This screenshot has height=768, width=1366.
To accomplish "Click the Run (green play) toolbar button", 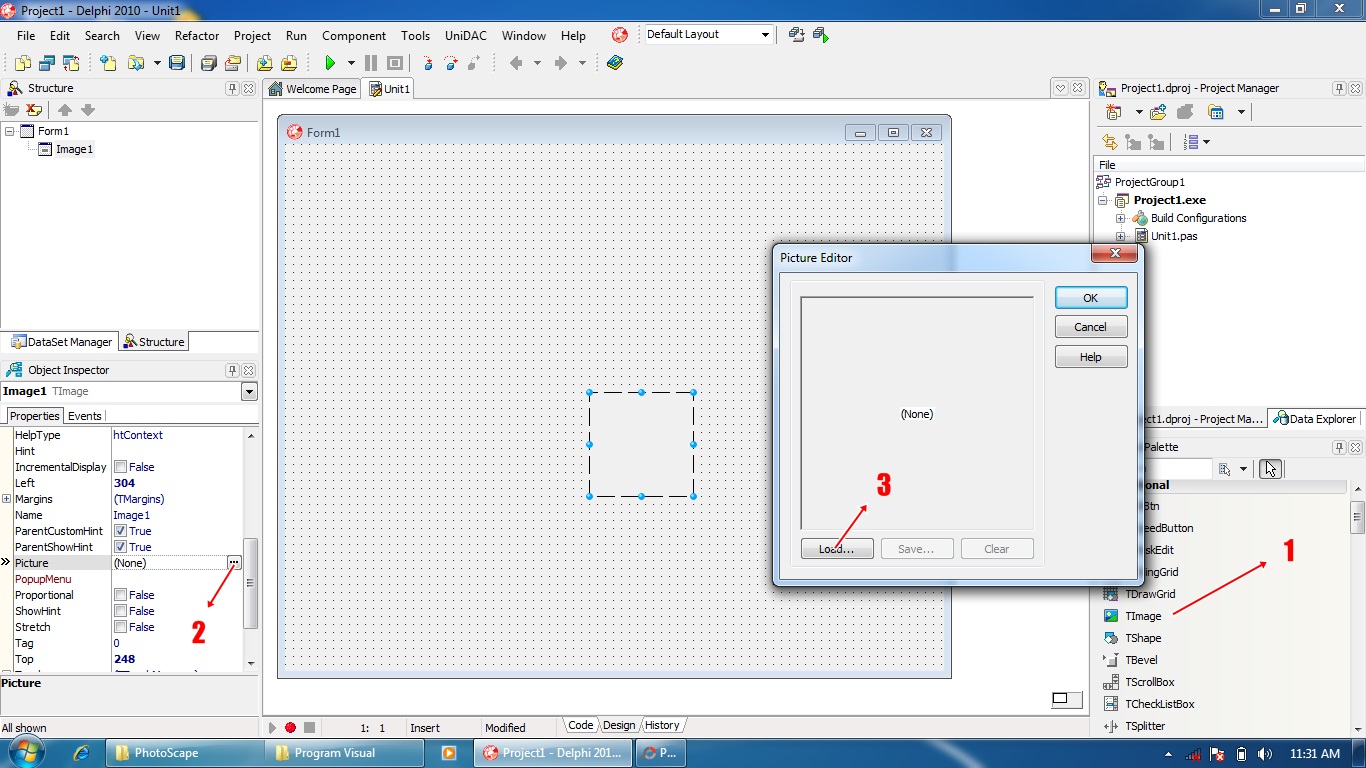I will (329, 63).
